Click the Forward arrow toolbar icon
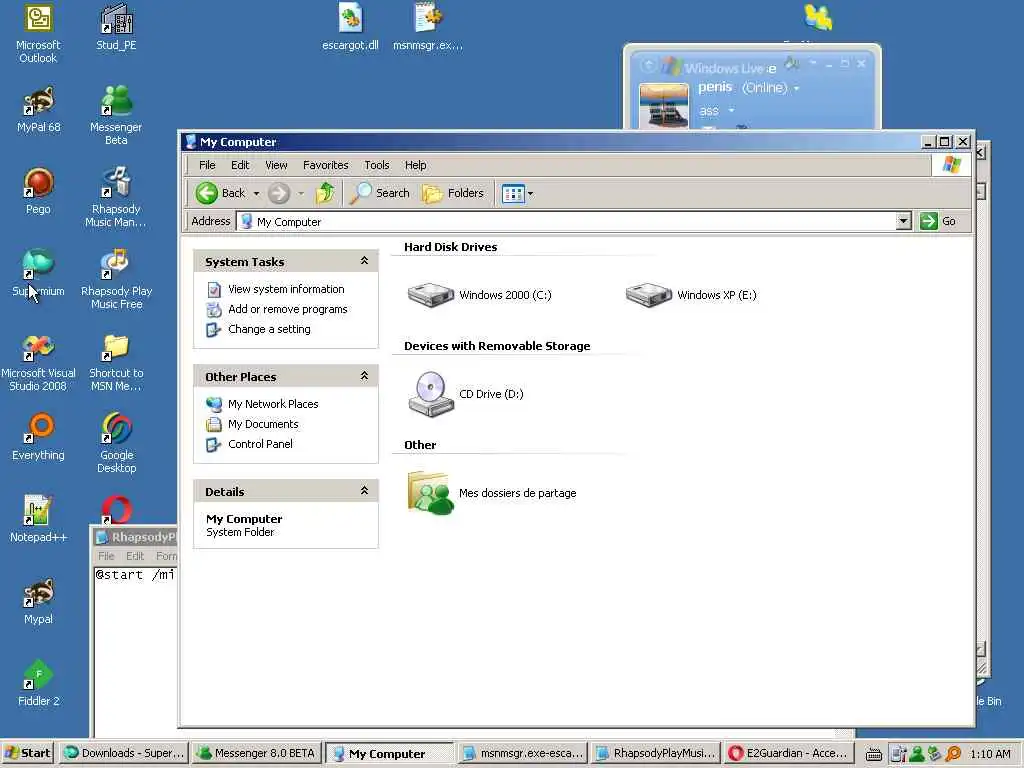Image resolution: width=1024 pixels, height=768 pixels. pyautogui.click(x=279, y=193)
